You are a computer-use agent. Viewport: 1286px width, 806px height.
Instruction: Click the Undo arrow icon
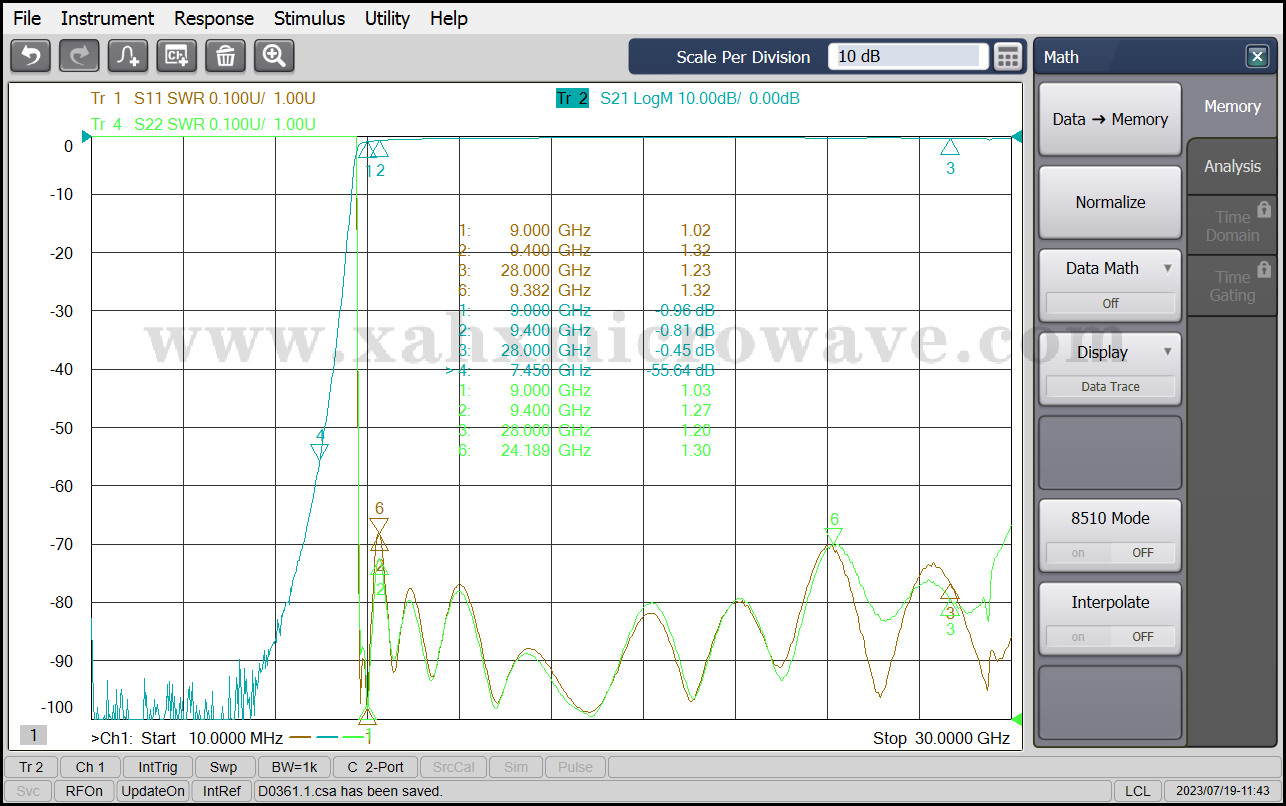click(30, 56)
